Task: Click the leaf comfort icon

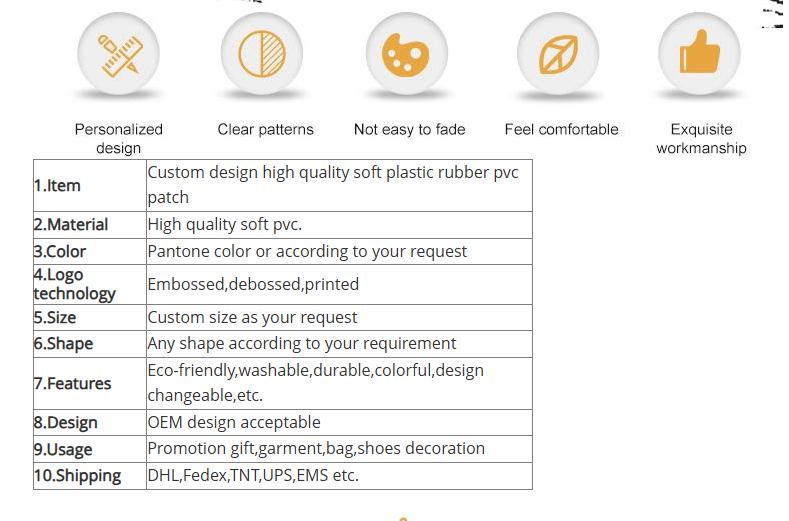Action: click(558, 54)
